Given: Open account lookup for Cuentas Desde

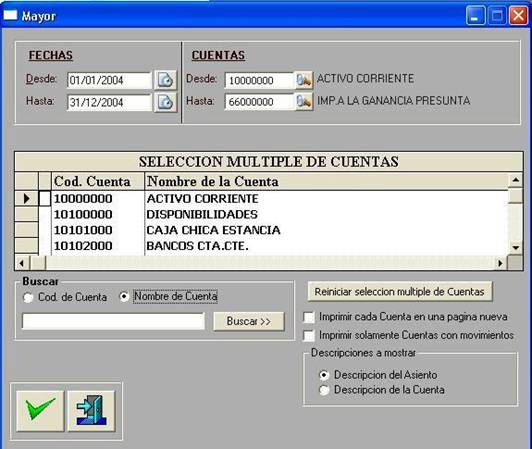Looking at the screenshot, I should tap(304, 80).
